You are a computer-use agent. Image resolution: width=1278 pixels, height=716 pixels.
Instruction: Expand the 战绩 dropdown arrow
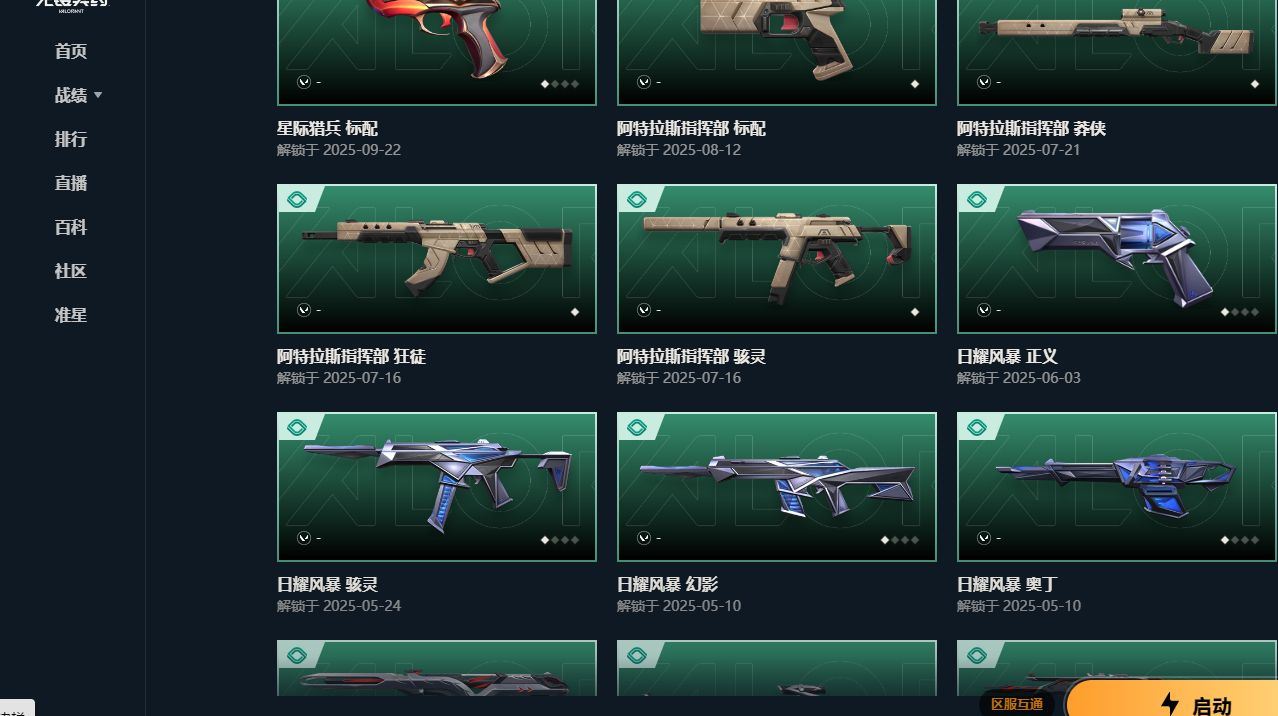click(x=98, y=95)
